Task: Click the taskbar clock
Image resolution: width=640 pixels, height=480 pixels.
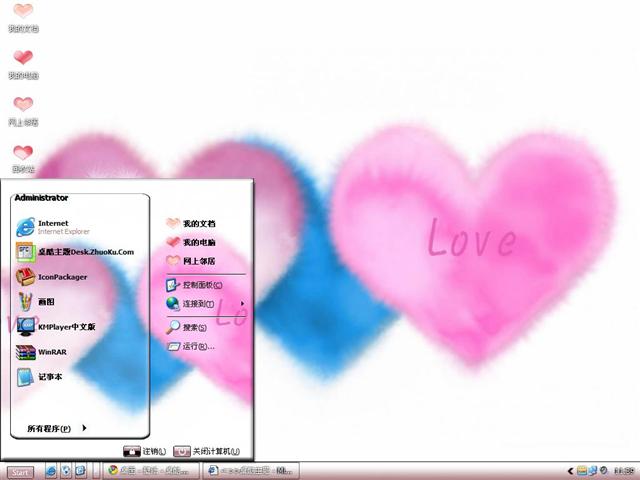Action: (x=624, y=471)
